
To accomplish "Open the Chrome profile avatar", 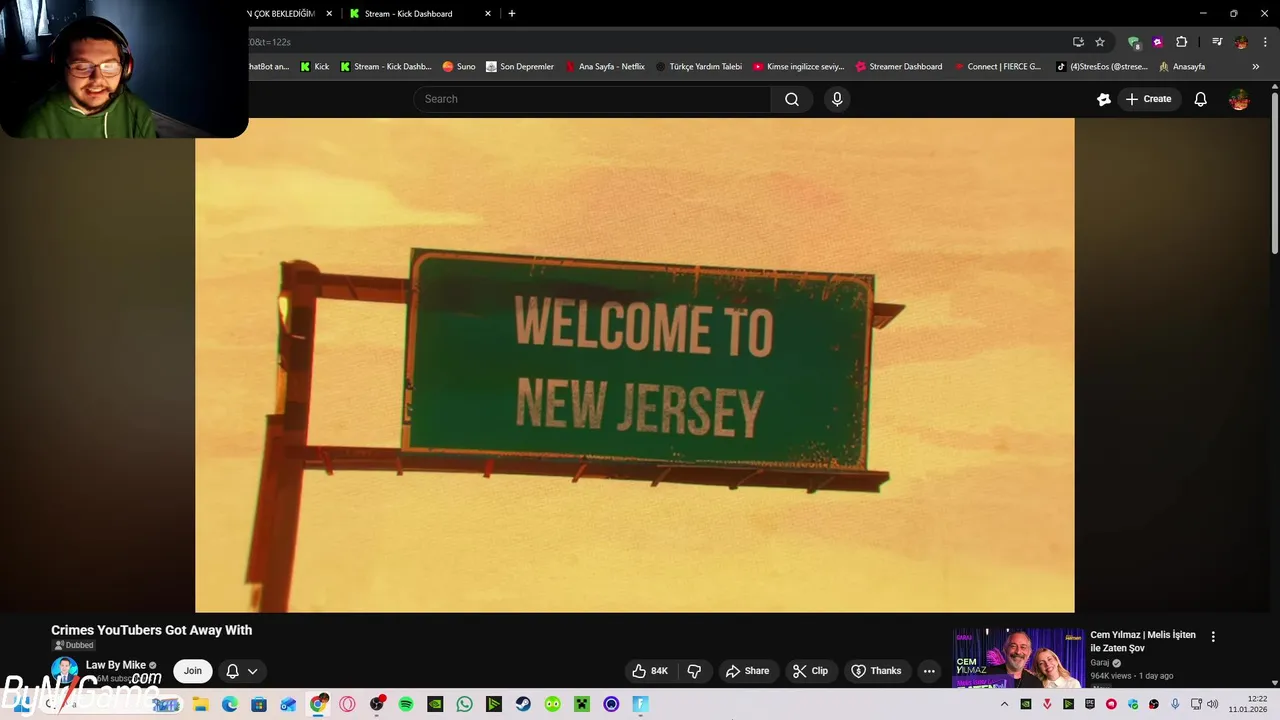I will [1241, 42].
